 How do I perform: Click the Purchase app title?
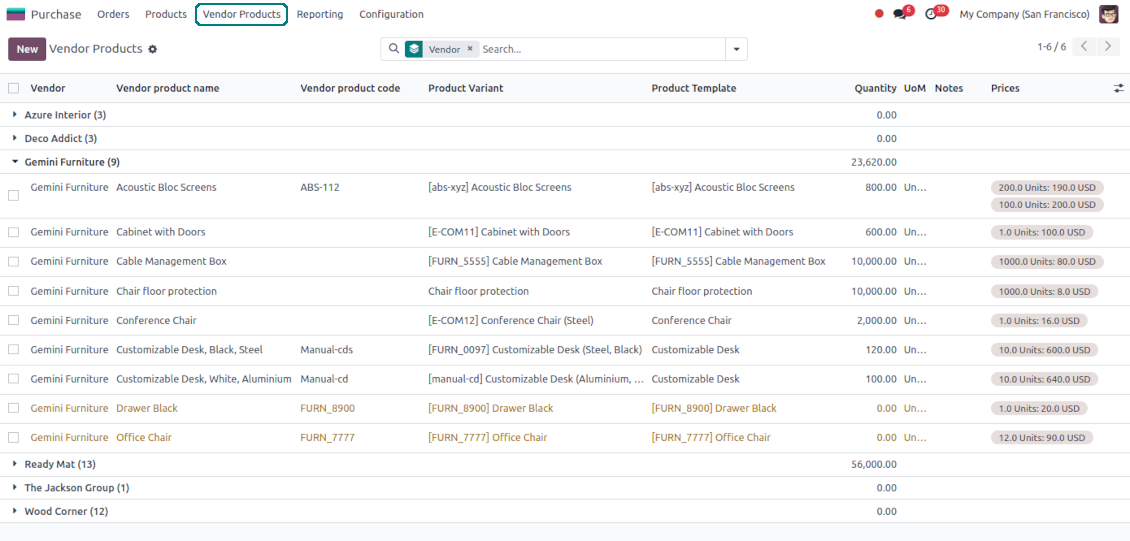pyautogui.click(x=56, y=14)
